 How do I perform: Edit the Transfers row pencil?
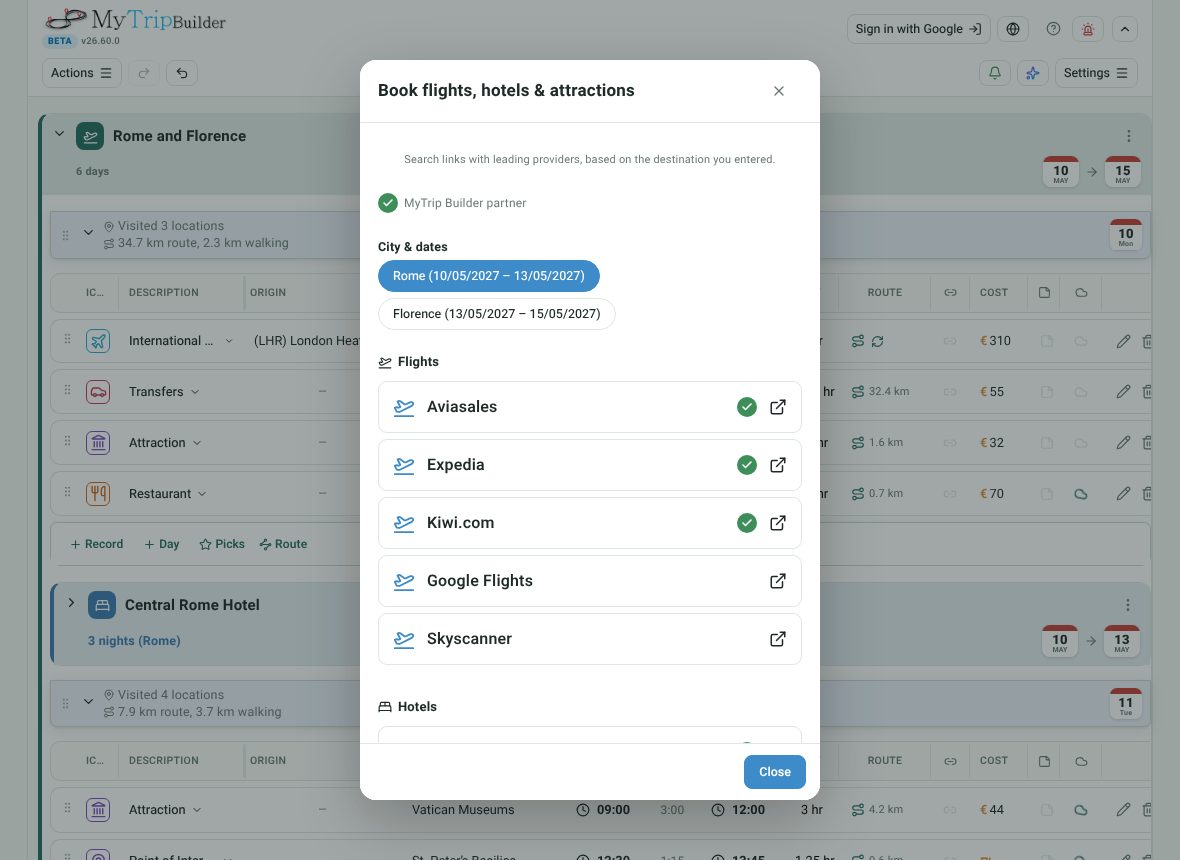click(x=1123, y=392)
